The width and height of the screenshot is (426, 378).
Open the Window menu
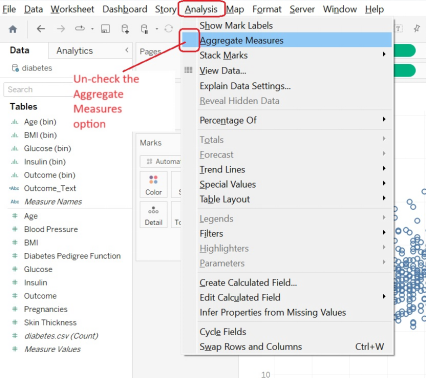tap(340, 9)
